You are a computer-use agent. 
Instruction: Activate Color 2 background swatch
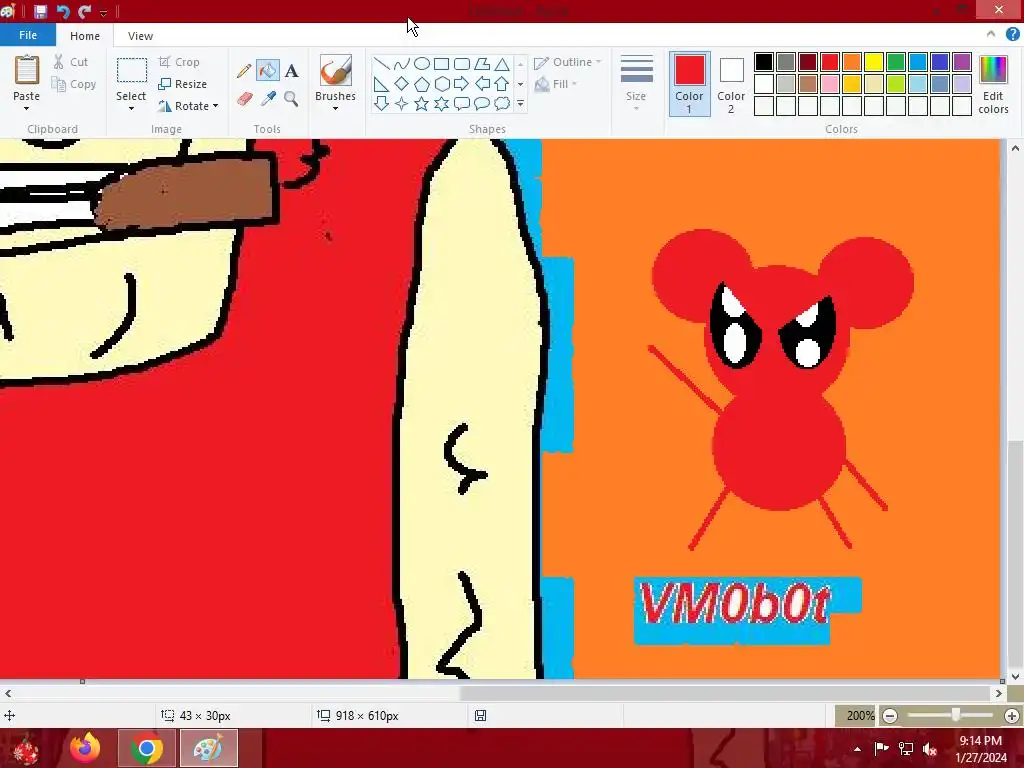(731, 84)
